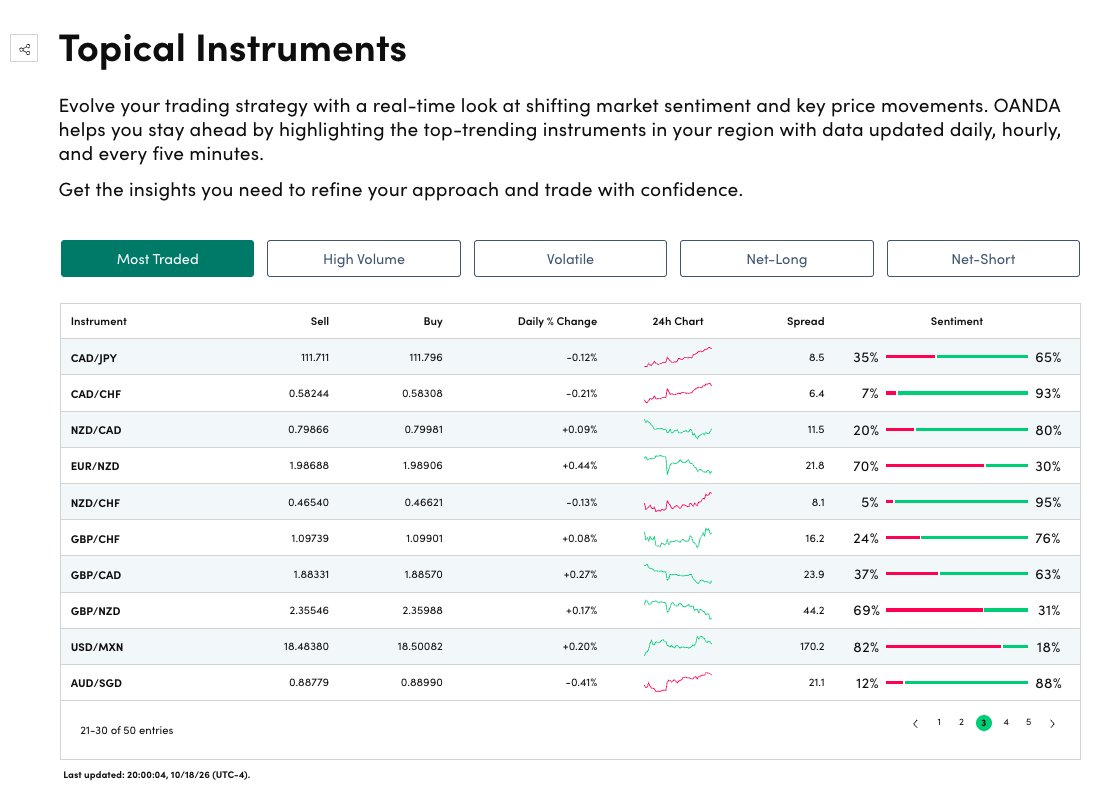Viewport: 1113px width, 799px height.
Task: Open the NZD/CAD instrument row
Action: pos(570,429)
